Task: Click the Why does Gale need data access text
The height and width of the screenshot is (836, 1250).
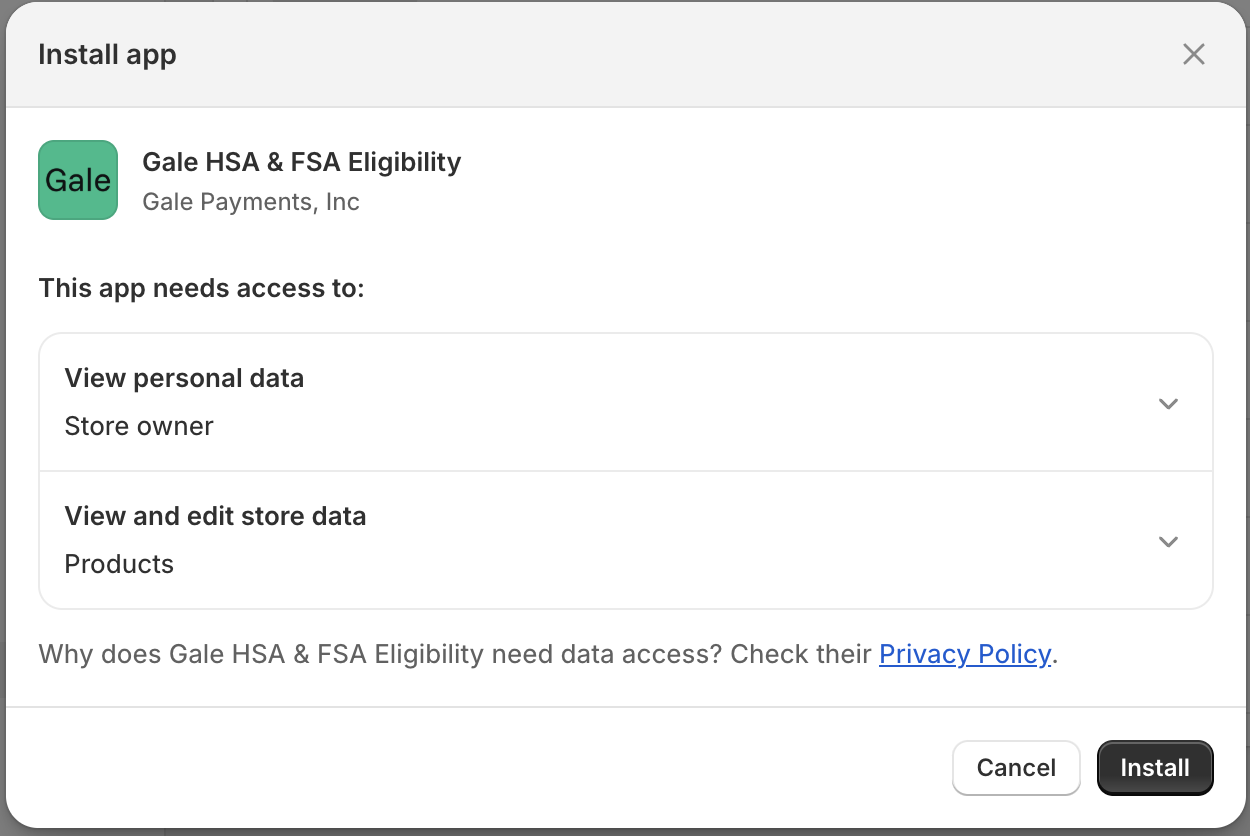Action: click(x=456, y=654)
